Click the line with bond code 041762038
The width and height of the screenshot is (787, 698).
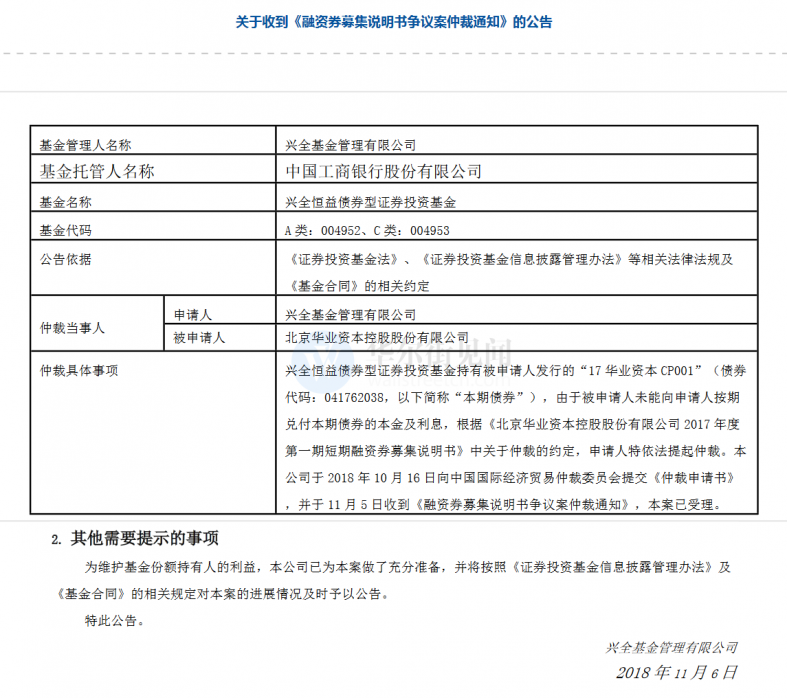pos(512,397)
